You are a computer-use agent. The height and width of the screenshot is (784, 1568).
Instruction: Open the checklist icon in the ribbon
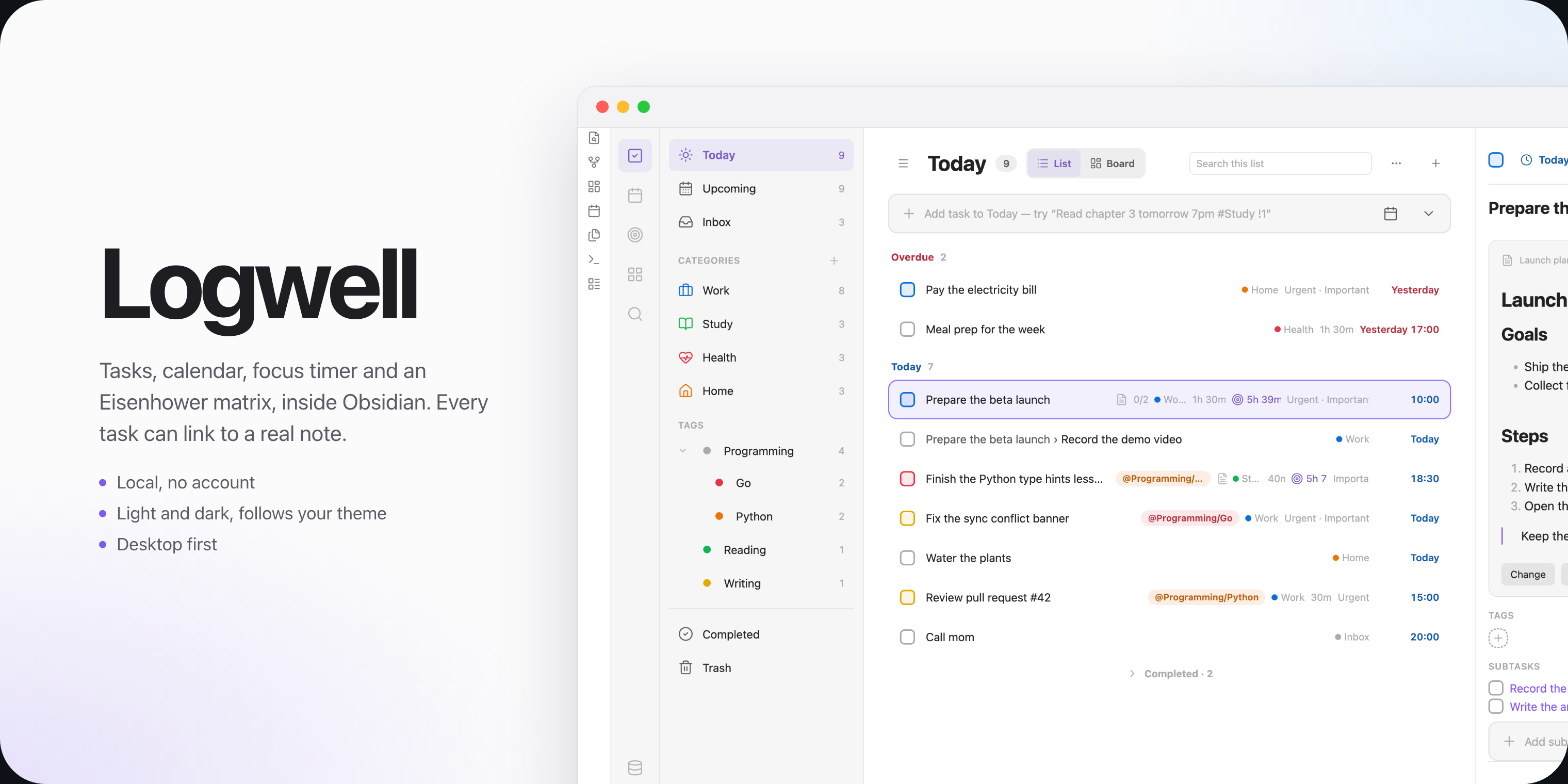(594, 284)
